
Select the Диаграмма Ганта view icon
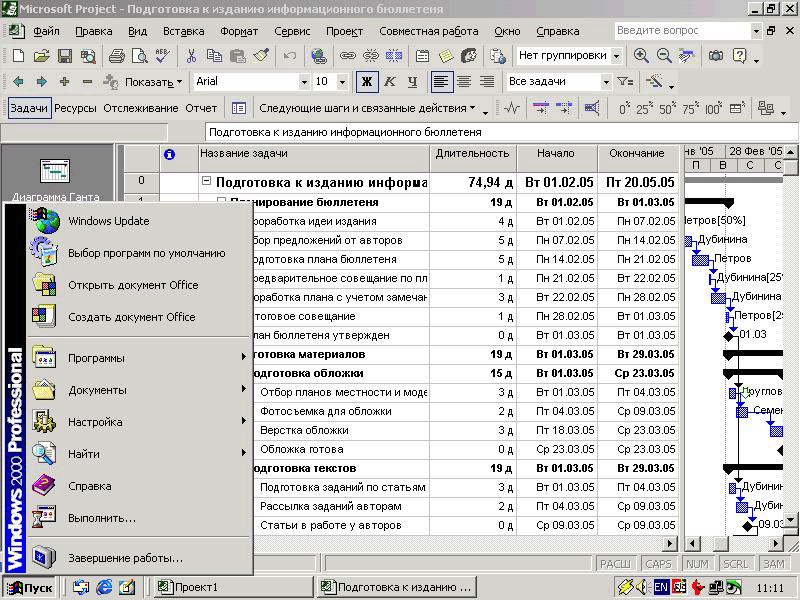coord(55,180)
